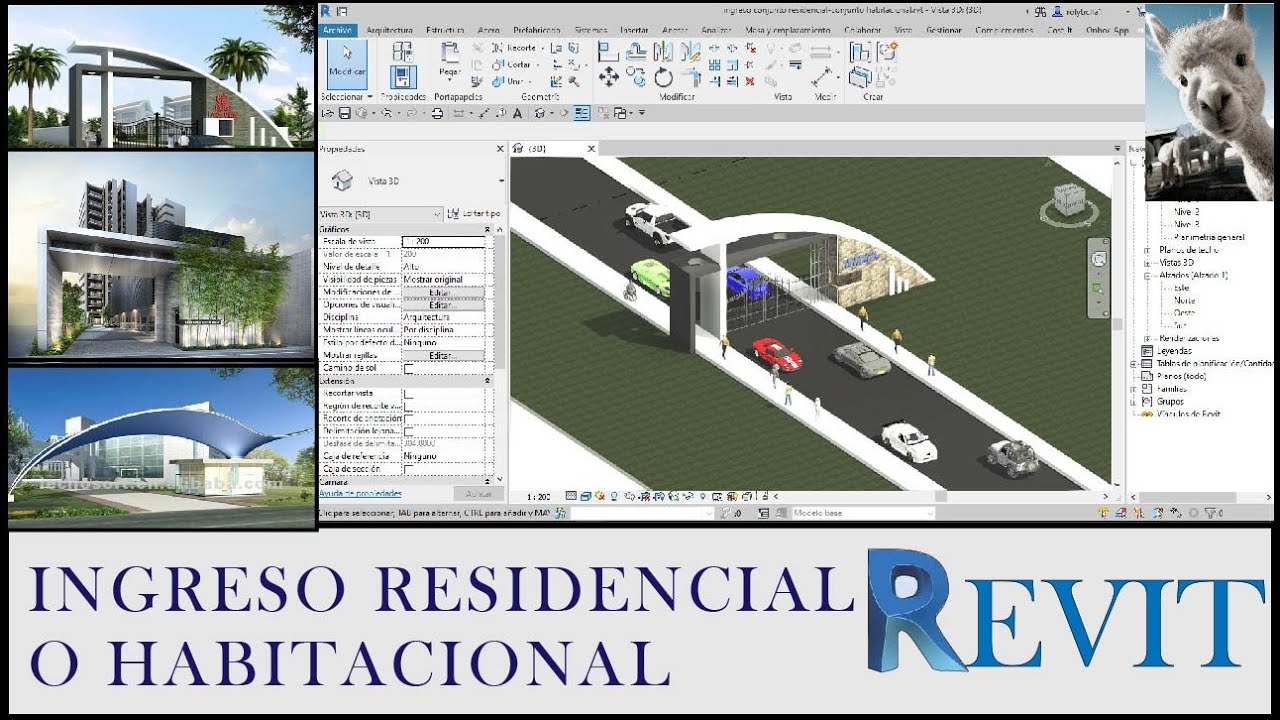Click the 1:200 view scale in control bar
Viewport: 1280px width, 720px height.
538,496
